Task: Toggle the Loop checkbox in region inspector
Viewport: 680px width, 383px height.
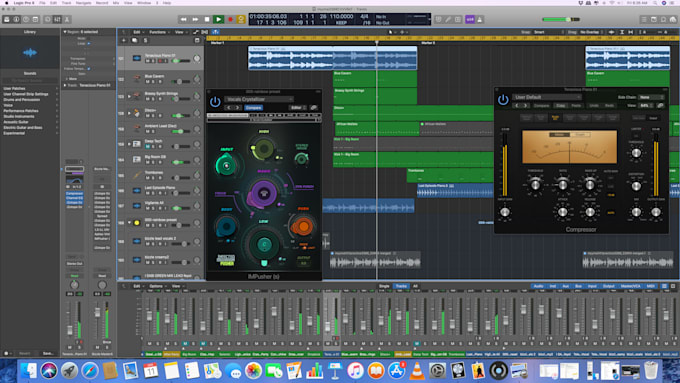Action: (x=89, y=43)
